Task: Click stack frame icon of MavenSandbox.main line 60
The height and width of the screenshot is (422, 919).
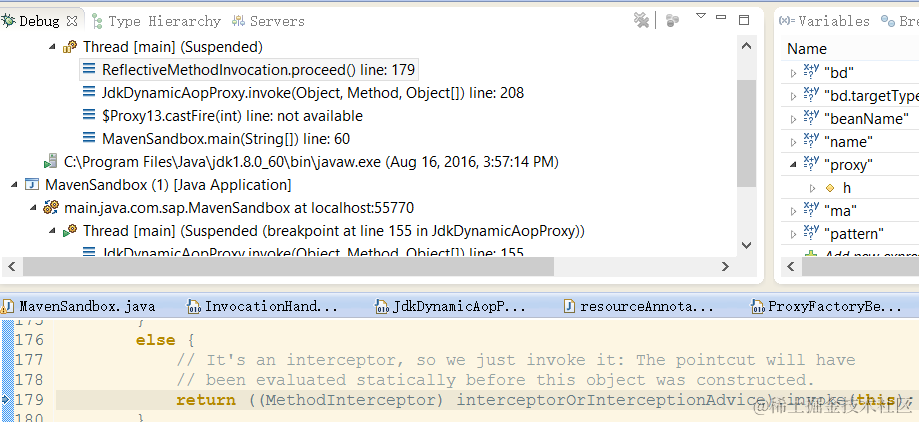Action: click(x=89, y=138)
